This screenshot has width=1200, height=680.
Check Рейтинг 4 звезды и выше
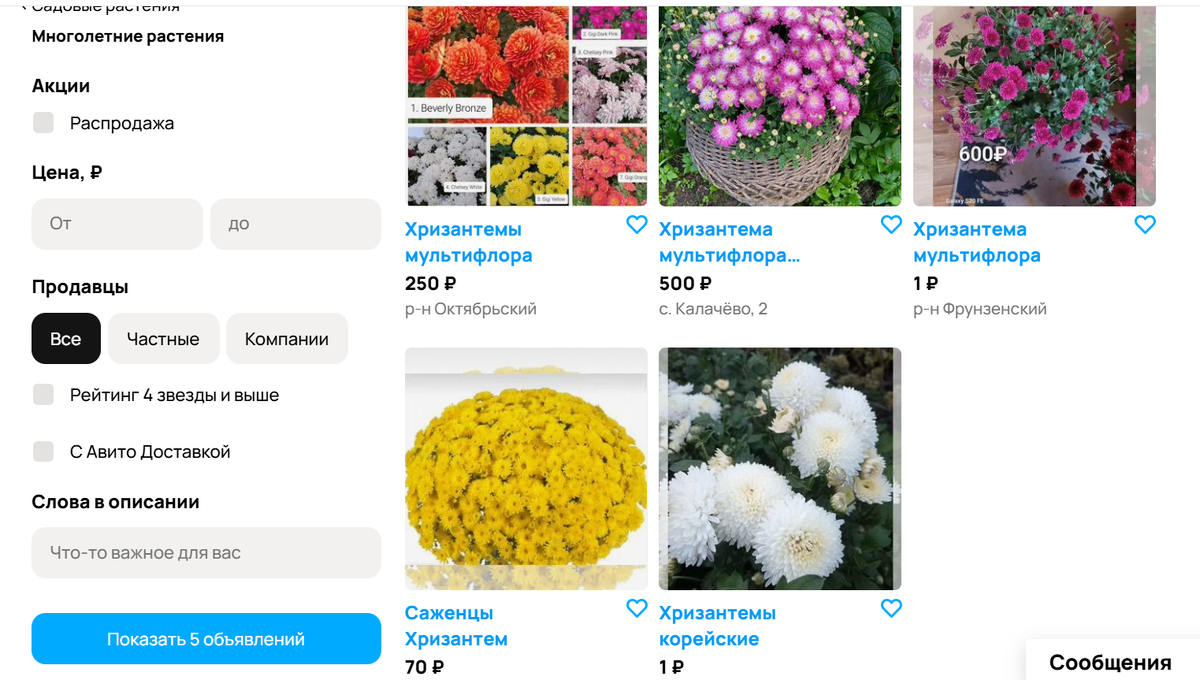(43, 394)
